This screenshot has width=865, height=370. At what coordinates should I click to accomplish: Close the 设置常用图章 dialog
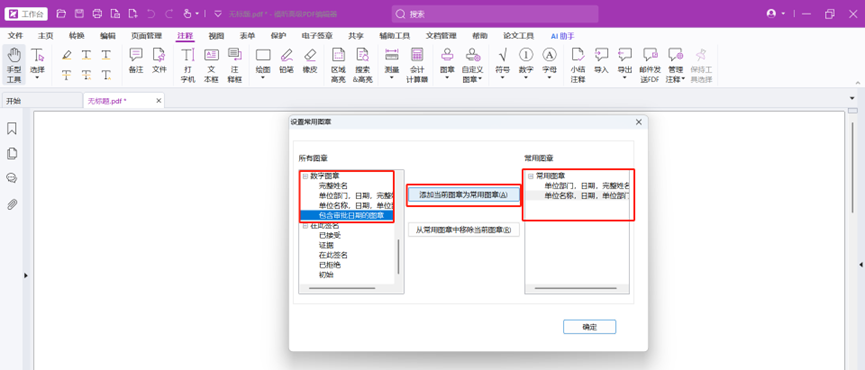(639, 122)
